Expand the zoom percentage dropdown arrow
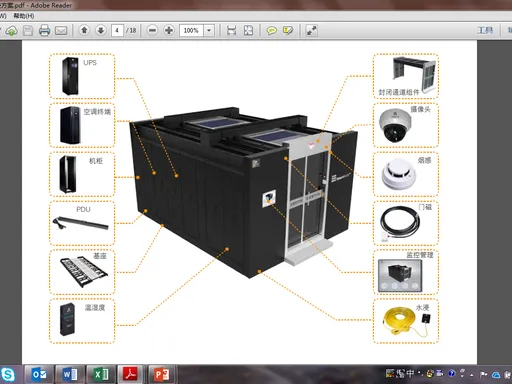The image size is (512, 384). [209, 31]
